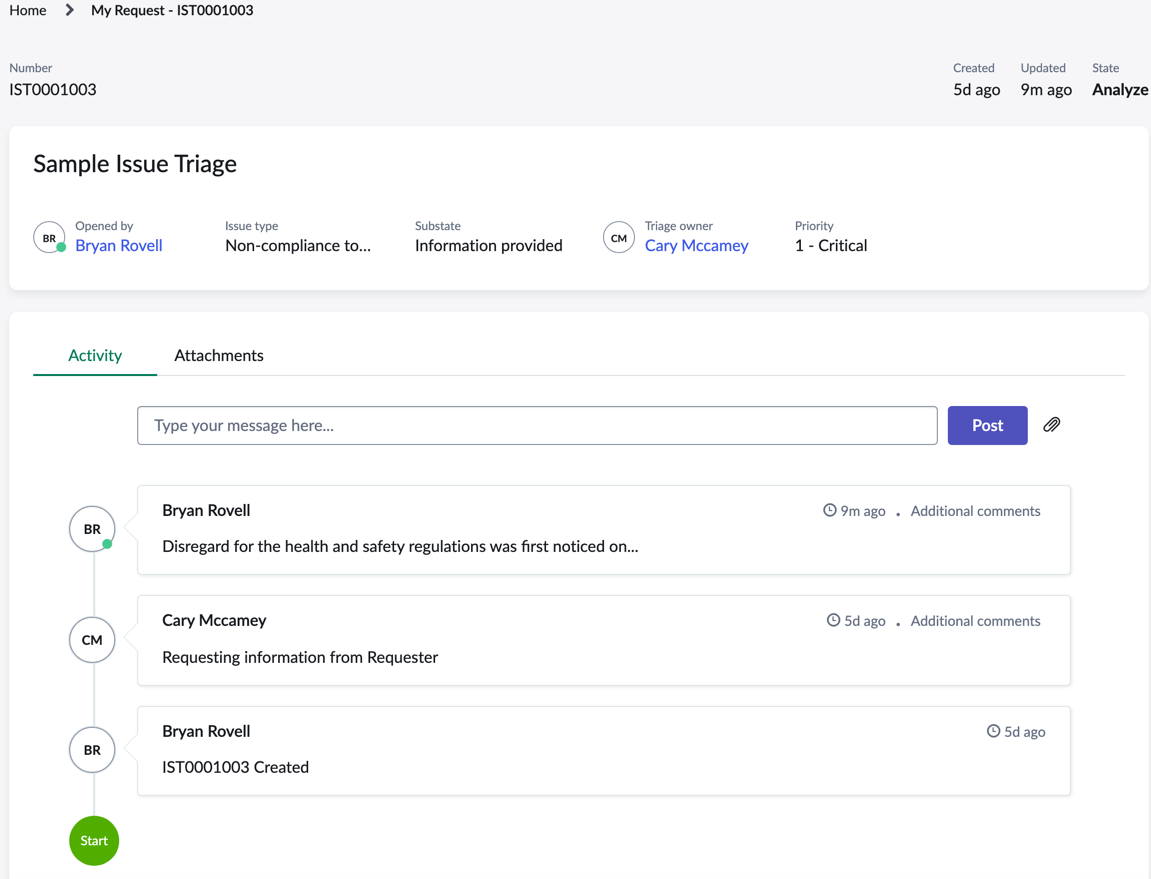This screenshot has height=879, width=1151.
Task: Click clock icon on Cary Mccamey comment
Action: click(x=833, y=621)
